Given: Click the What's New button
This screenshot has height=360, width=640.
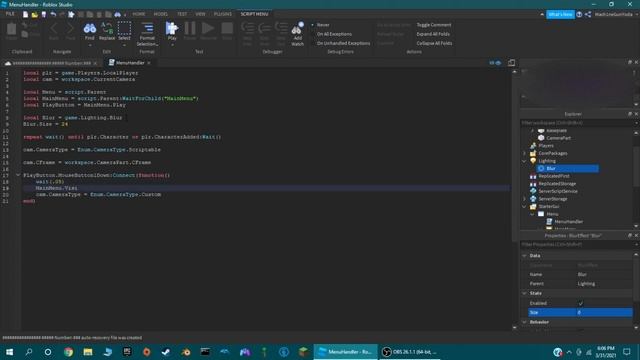Looking at the screenshot, I should [560, 14].
